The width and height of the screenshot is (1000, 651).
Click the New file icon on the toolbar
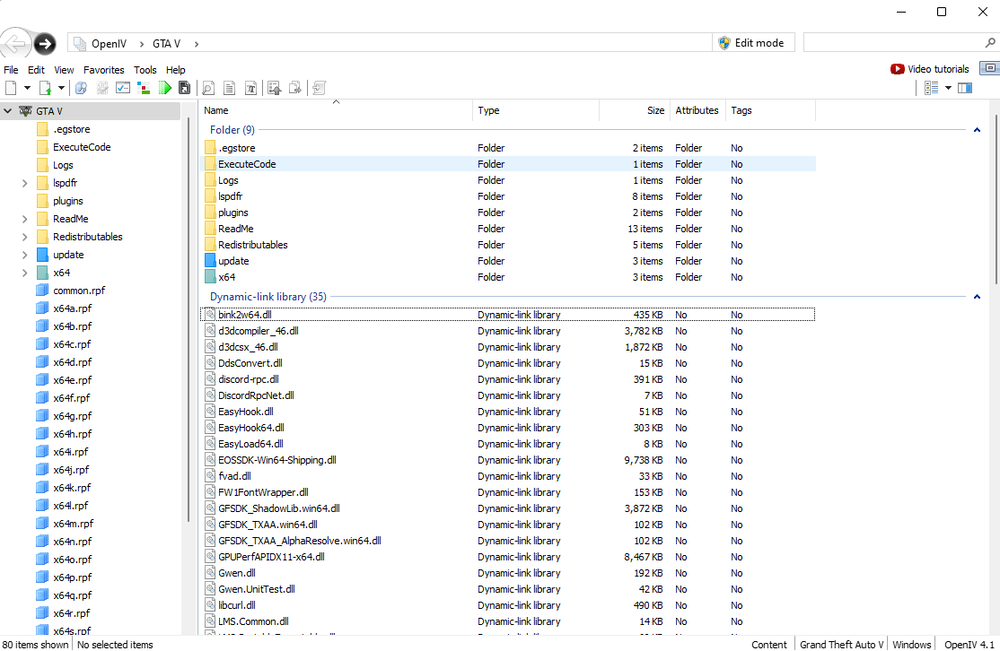point(10,88)
